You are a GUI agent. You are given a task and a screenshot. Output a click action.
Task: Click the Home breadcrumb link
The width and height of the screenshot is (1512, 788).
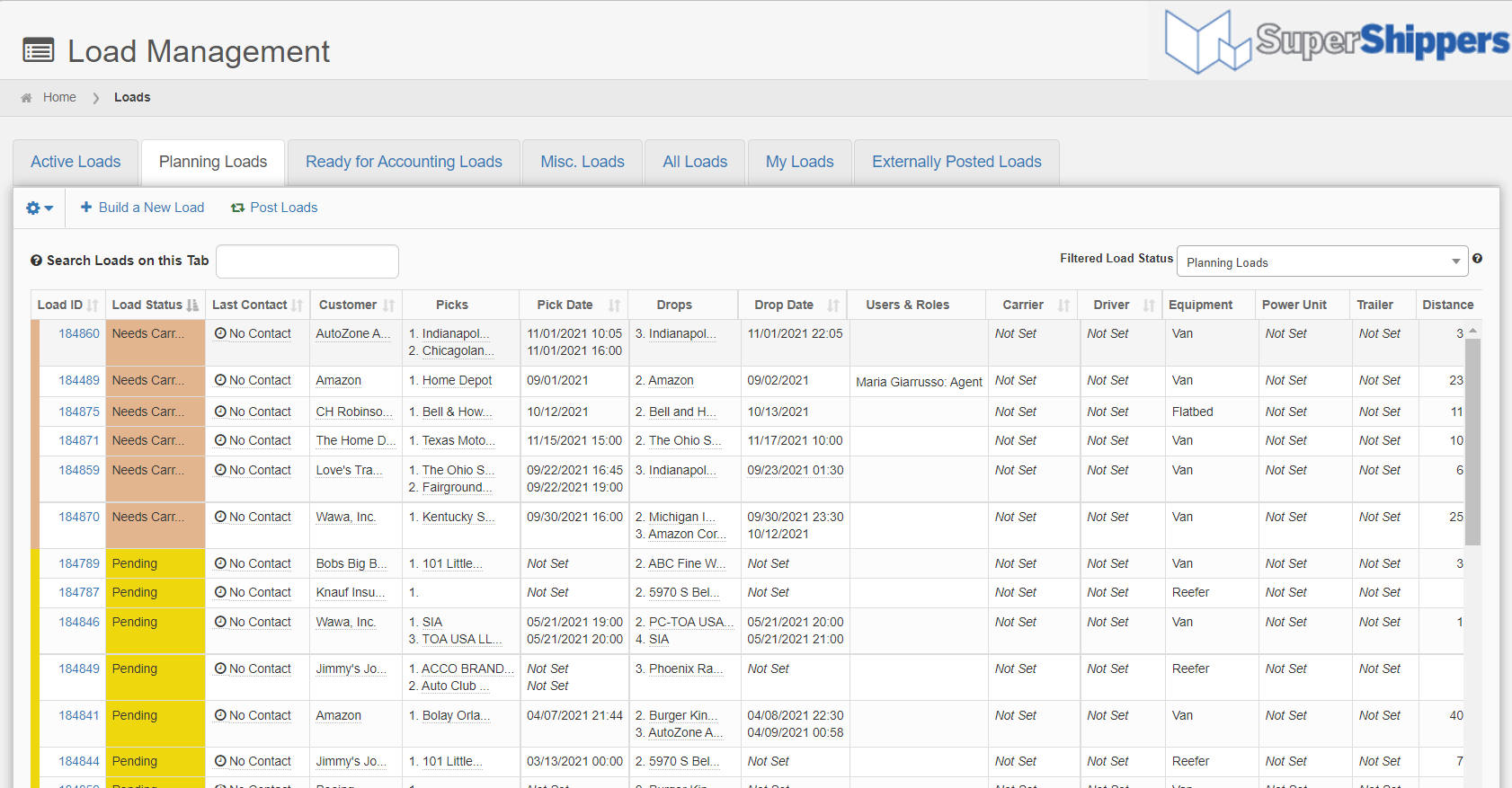[59, 97]
